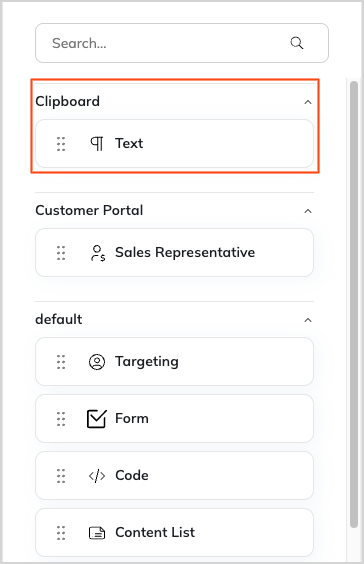This screenshot has width=364, height=564.
Task: Click the drag handle on the Form item
Action: pos(61,419)
